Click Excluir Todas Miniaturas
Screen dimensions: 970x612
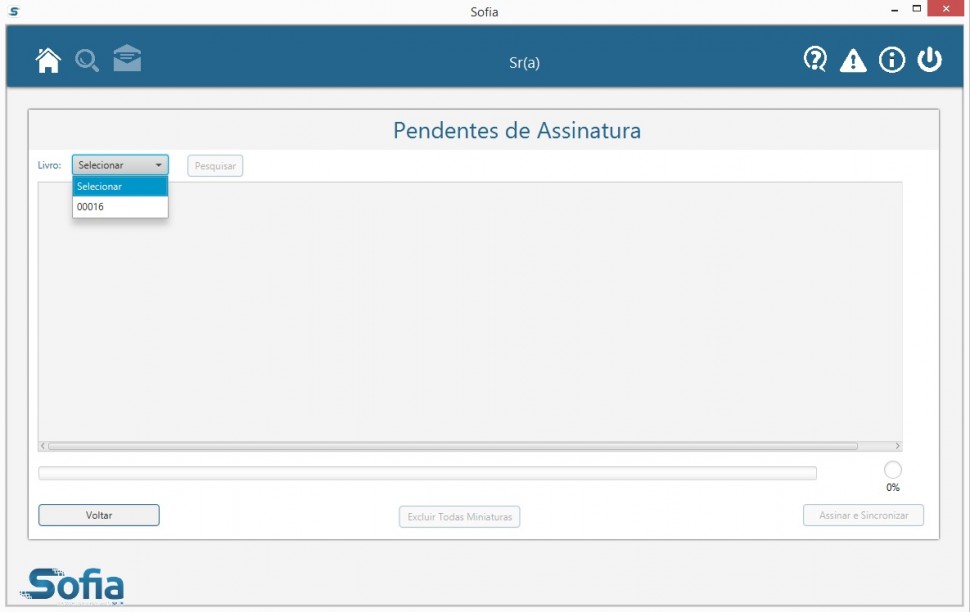459,517
